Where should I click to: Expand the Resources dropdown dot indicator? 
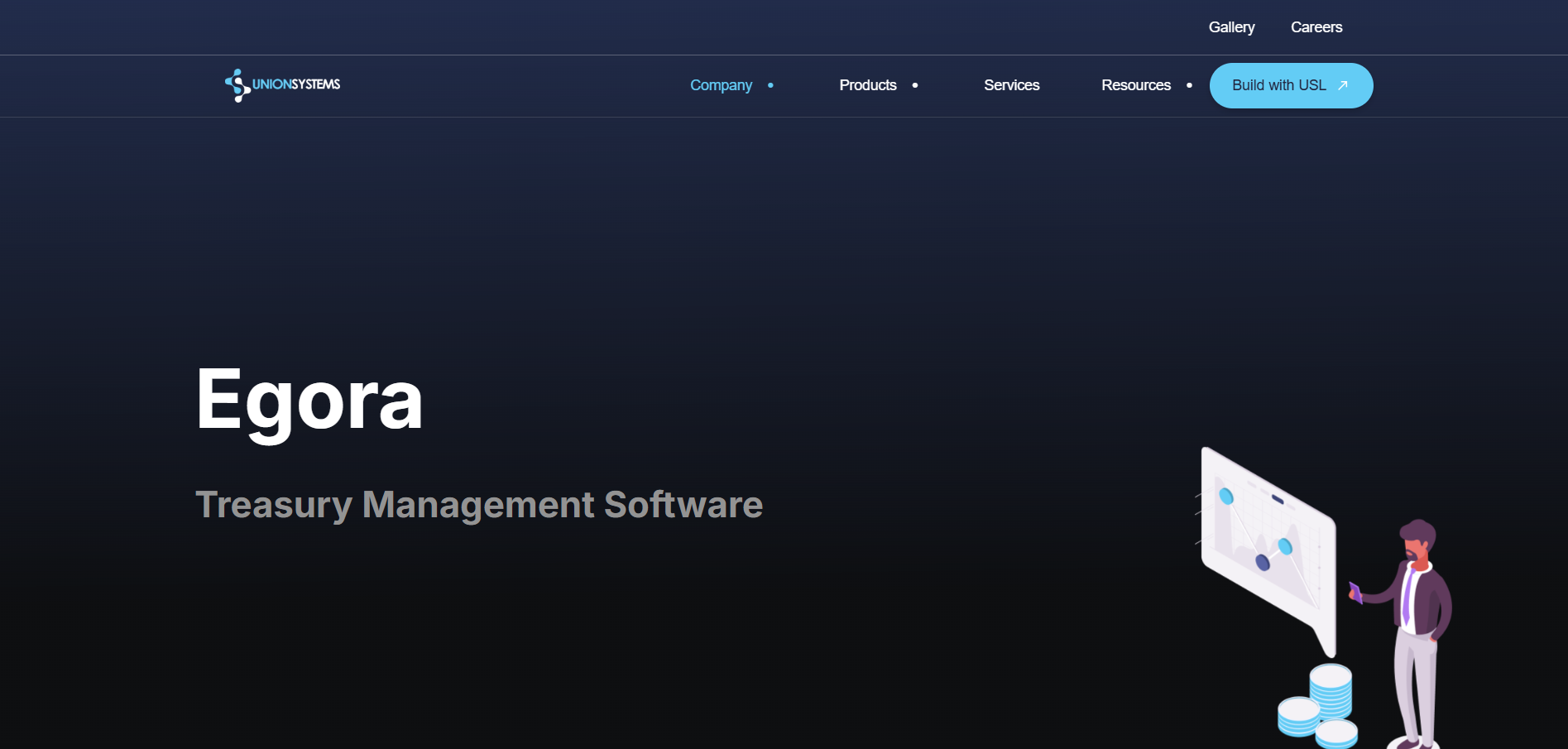[1189, 85]
